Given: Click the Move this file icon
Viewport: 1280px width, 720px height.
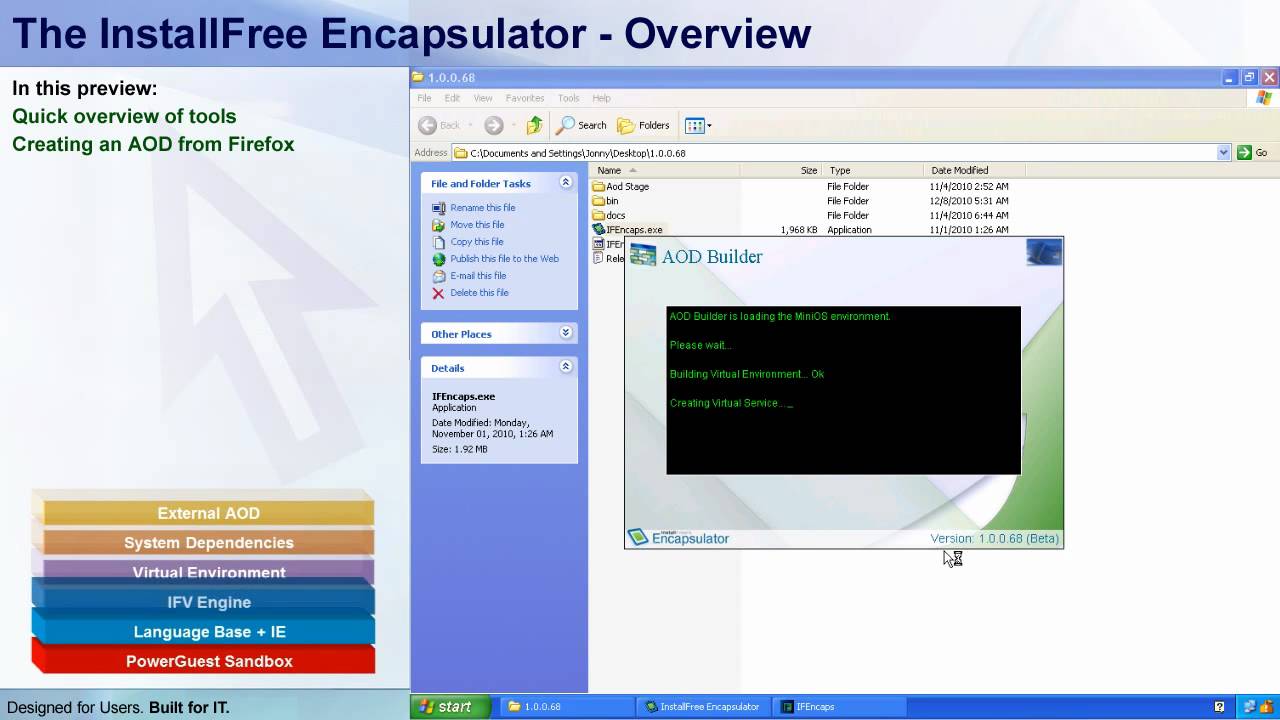Looking at the screenshot, I should click(438, 225).
